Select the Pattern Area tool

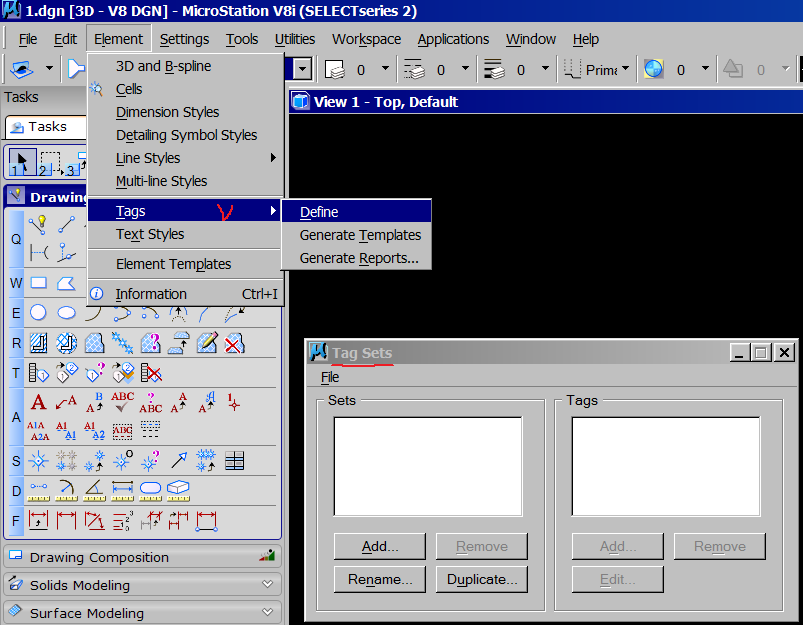pyautogui.click(x=94, y=343)
